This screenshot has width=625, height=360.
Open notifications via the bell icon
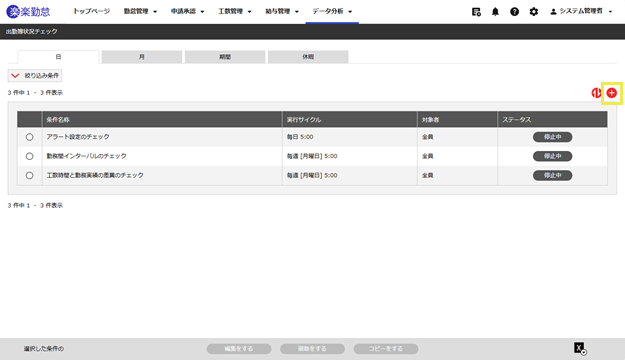(x=495, y=12)
